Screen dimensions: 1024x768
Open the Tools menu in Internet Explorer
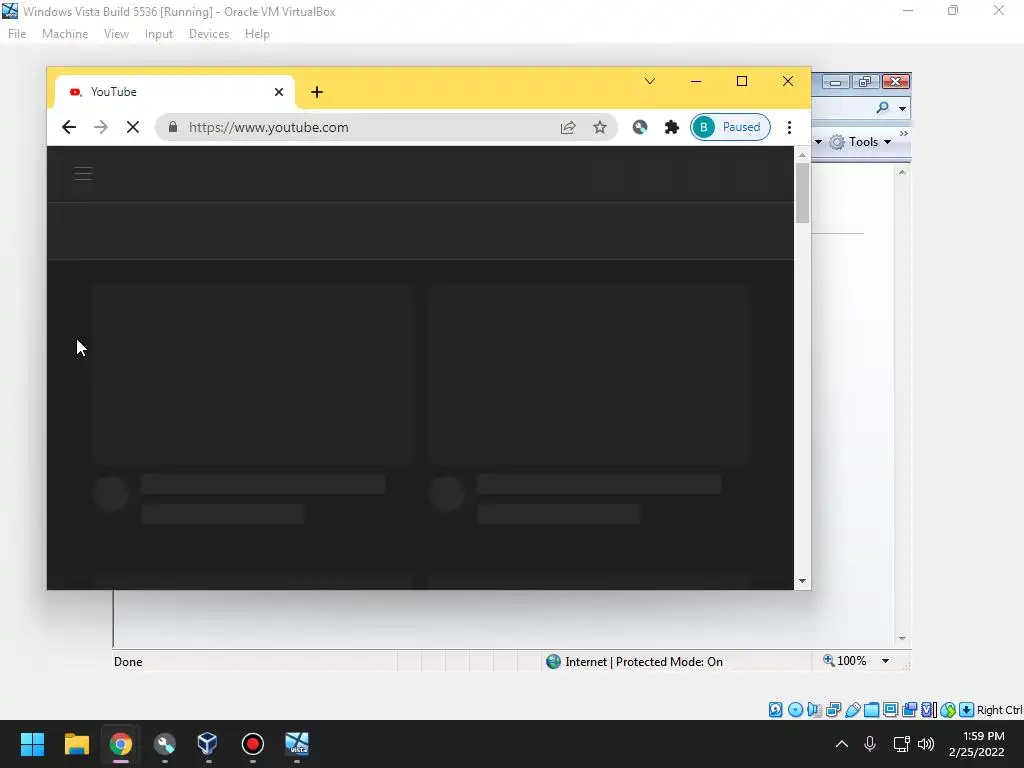point(860,142)
